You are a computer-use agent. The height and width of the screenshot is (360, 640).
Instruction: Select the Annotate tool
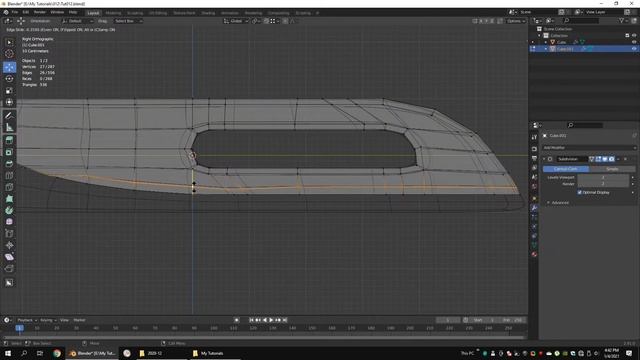pyautogui.click(x=9, y=116)
